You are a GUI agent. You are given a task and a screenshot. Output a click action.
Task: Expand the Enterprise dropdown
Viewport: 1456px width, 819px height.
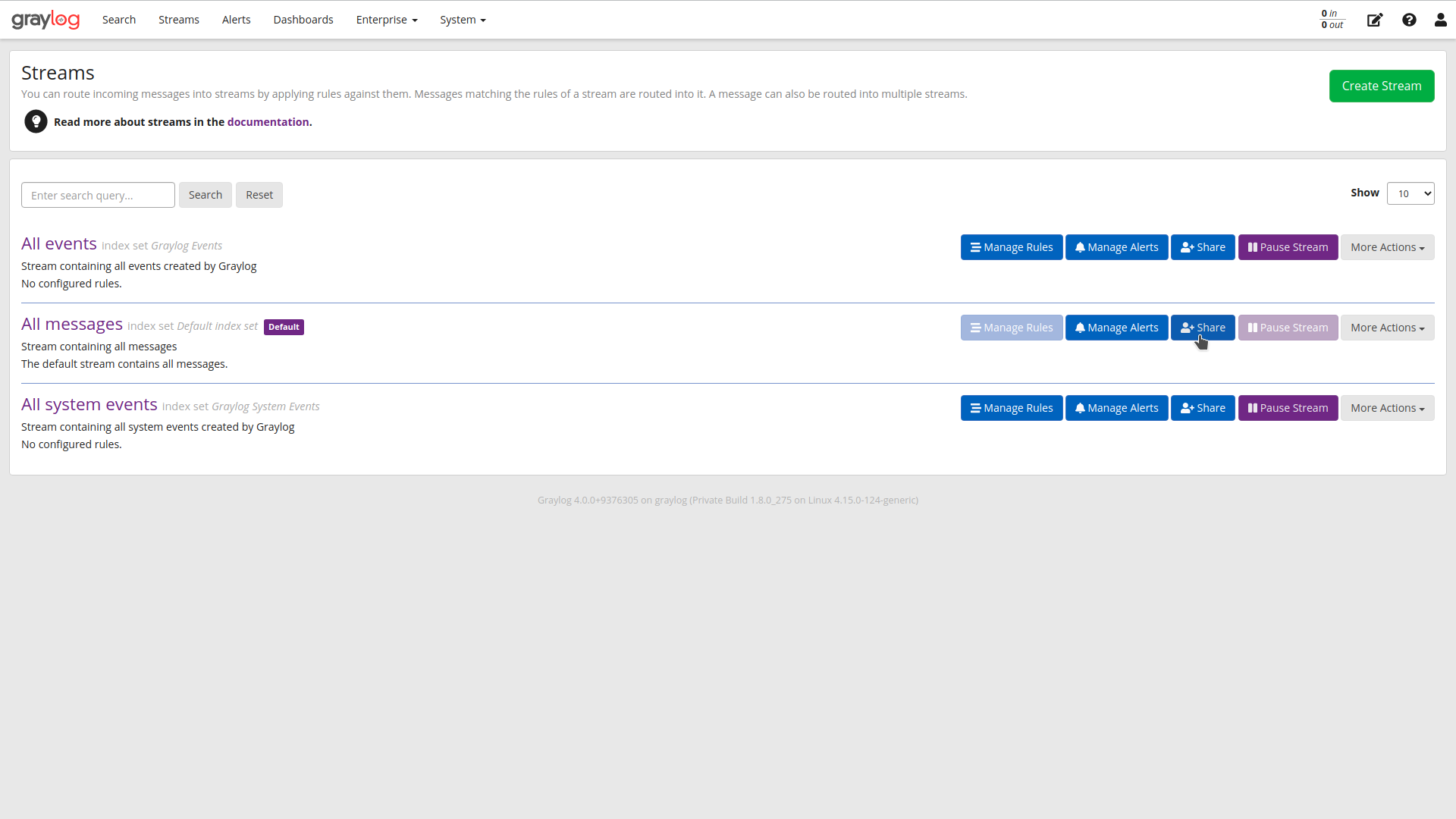click(386, 20)
